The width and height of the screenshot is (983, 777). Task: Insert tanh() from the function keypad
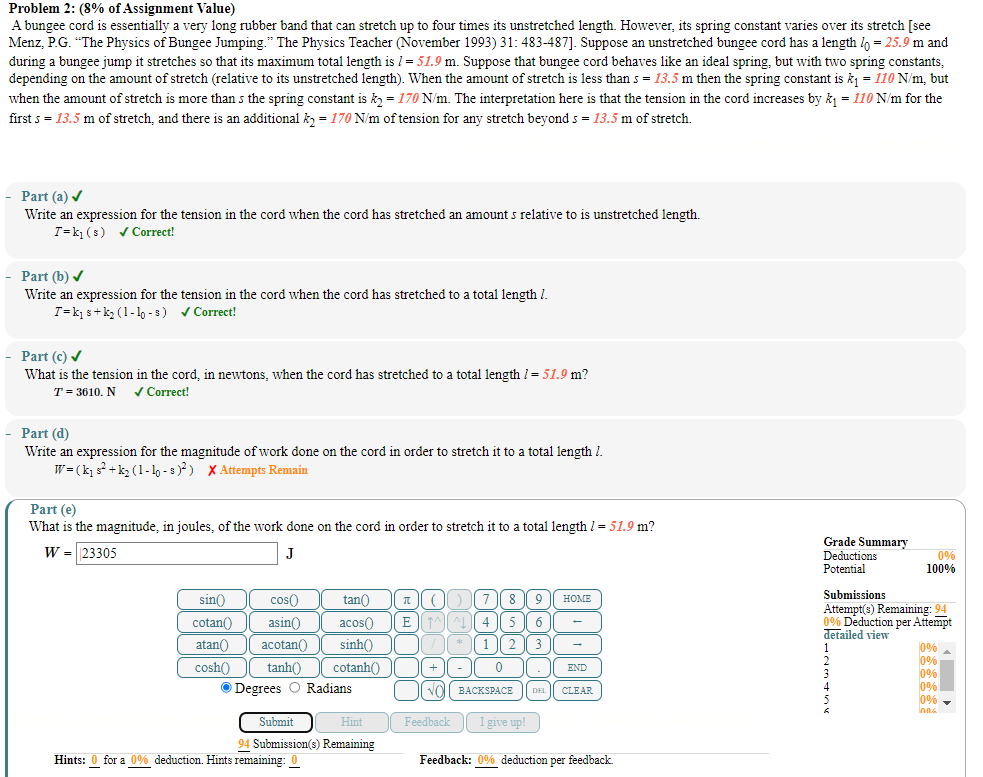click(284, 667)
